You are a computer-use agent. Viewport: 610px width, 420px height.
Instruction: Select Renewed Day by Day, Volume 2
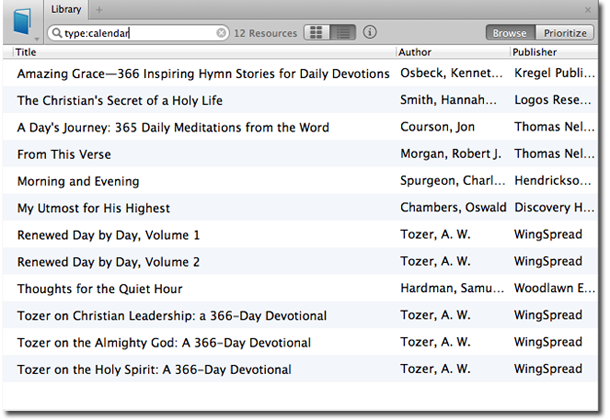[x=300, y=262]
